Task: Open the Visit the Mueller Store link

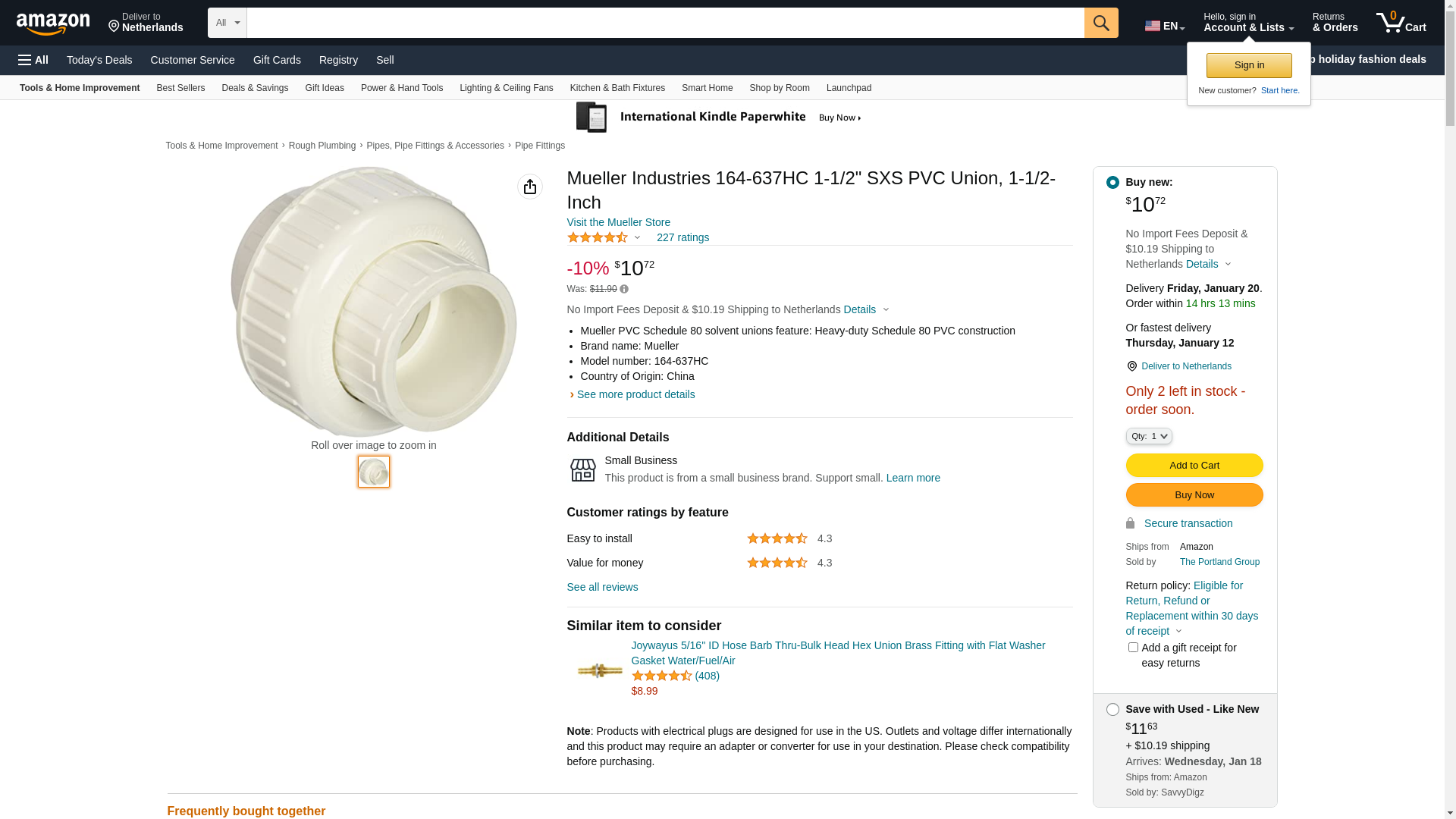Action: 618,222
